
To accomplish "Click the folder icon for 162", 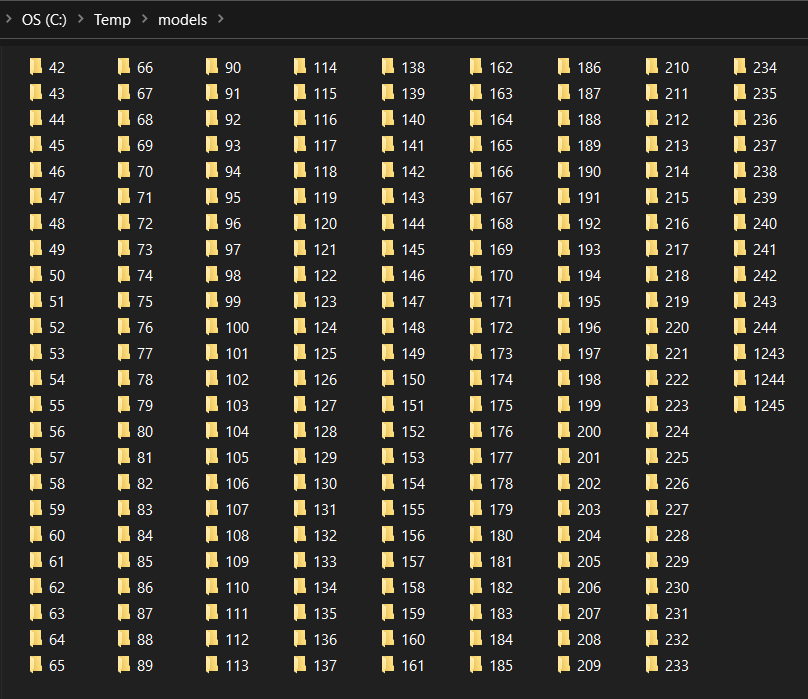I will coord(476,67).
